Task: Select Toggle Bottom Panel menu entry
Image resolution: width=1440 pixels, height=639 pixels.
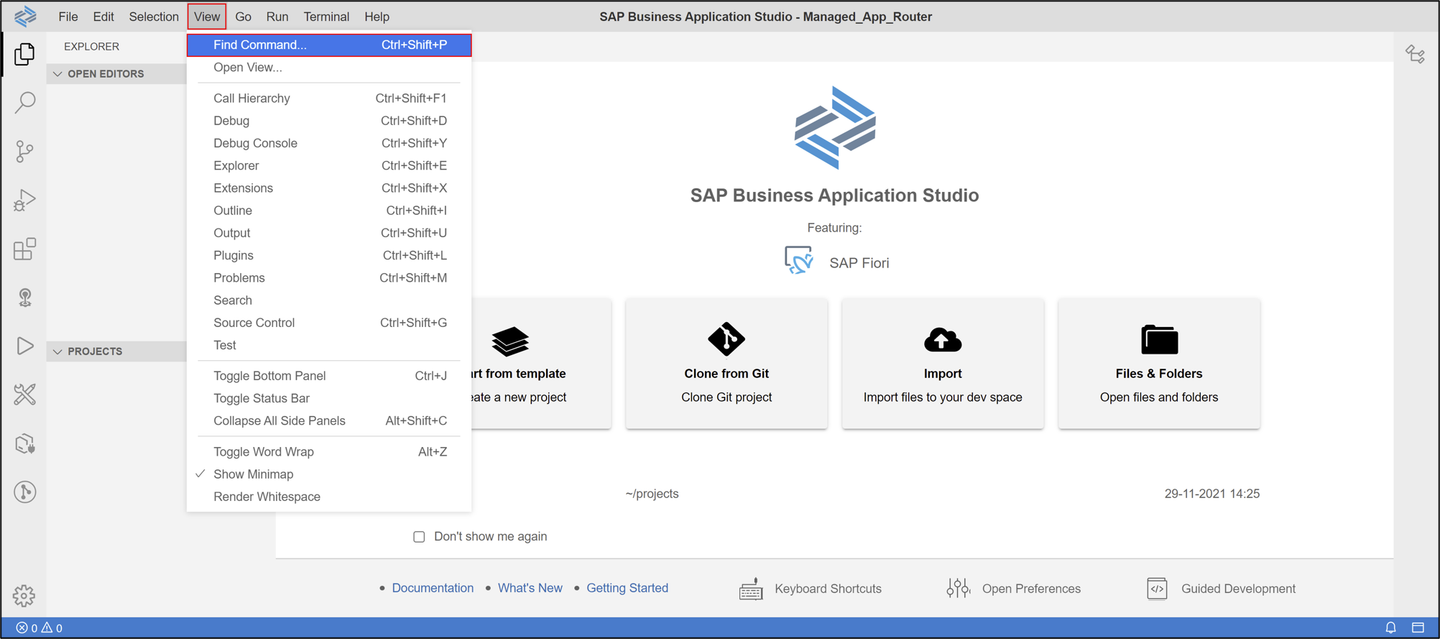Action: (329, 376)
